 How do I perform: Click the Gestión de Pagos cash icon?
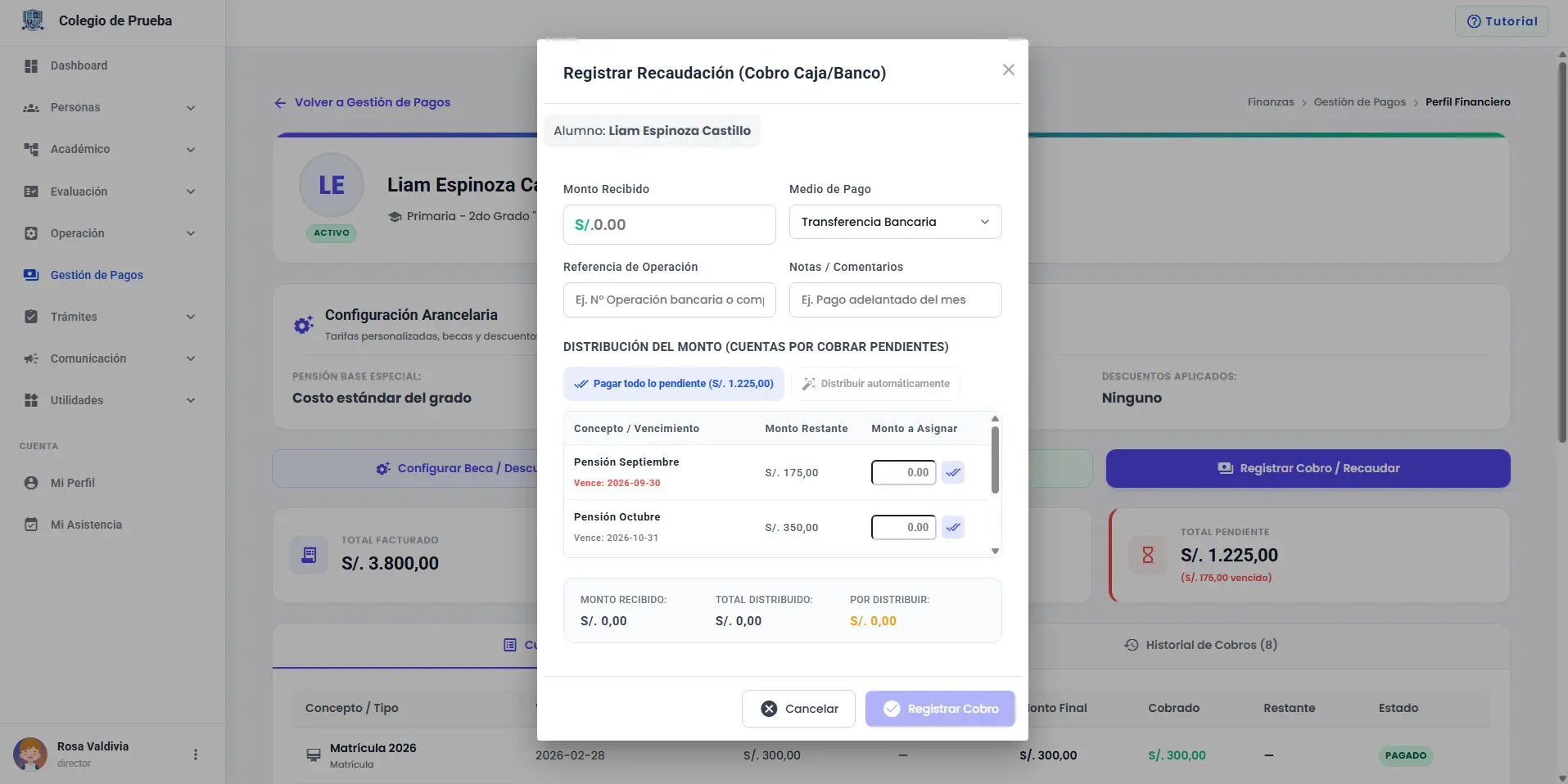[x=31, y=275]
